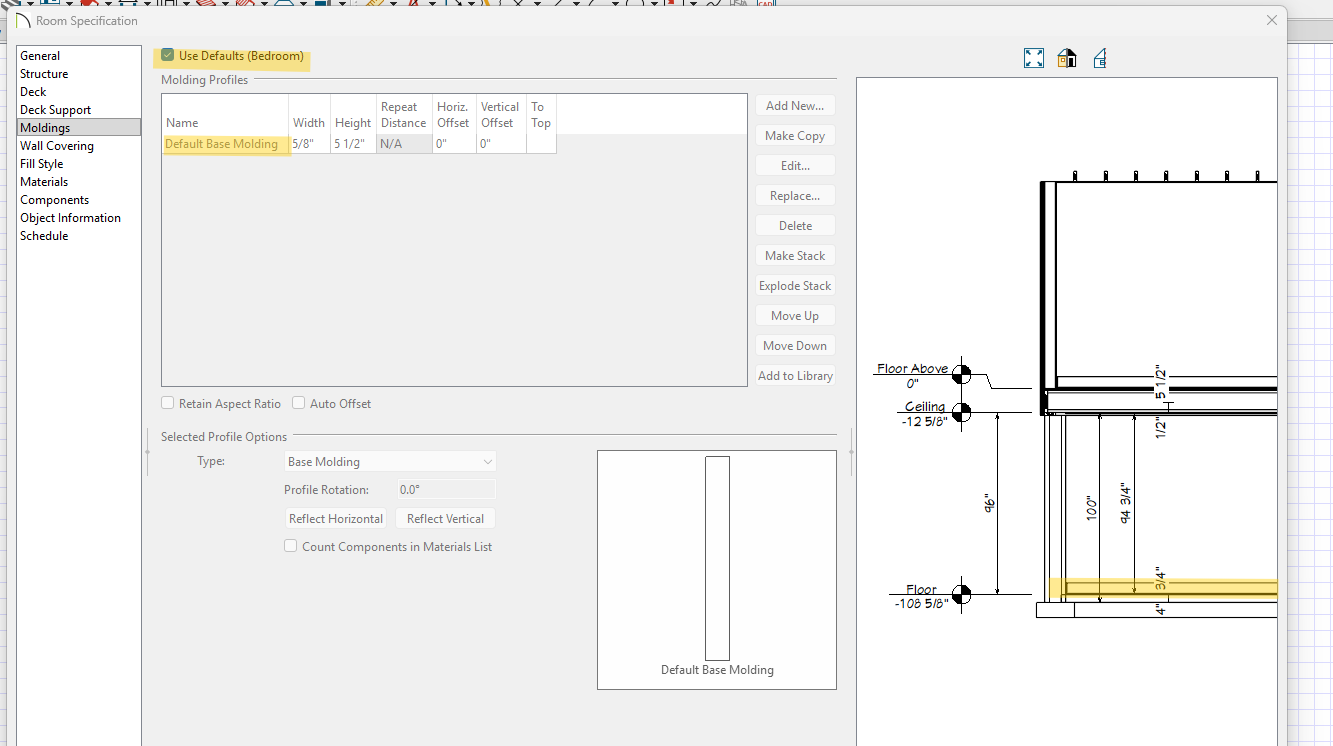Switch to the Wall Covering panel

click(x=57, y=146)
